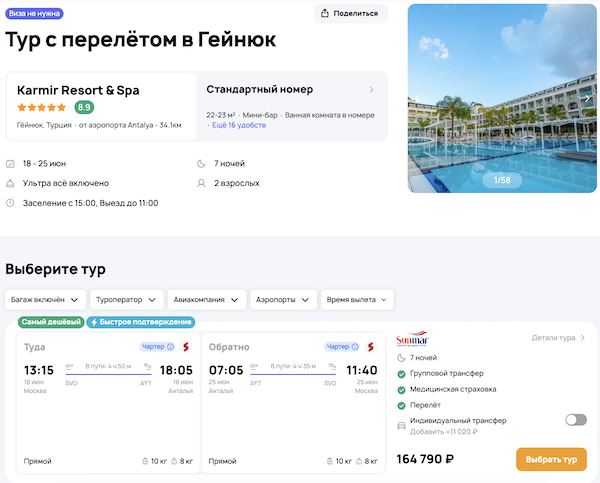Open the Время вылета filter dropdown
The image size is (600, 483).
click(358, 299)
